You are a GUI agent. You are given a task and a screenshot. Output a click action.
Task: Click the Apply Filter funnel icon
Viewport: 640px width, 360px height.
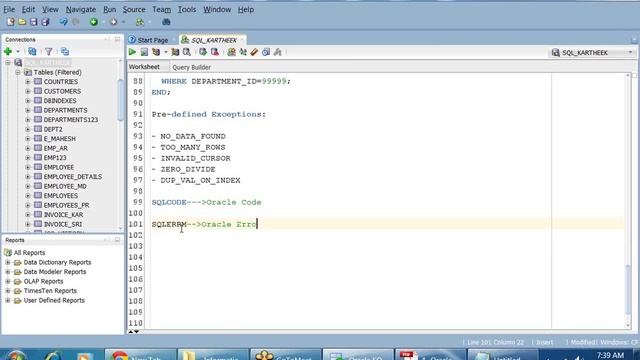pos(49,51)
